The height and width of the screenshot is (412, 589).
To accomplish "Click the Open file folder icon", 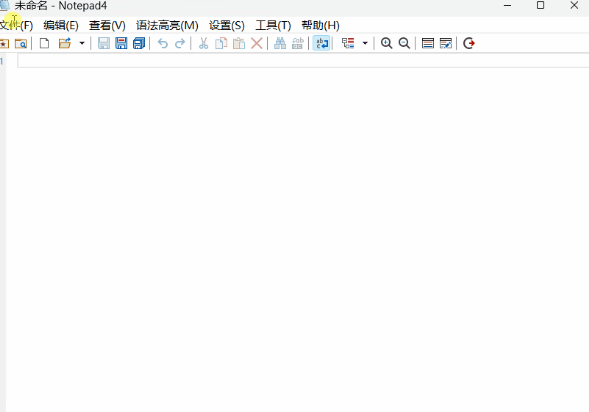I will pos(65,43).
